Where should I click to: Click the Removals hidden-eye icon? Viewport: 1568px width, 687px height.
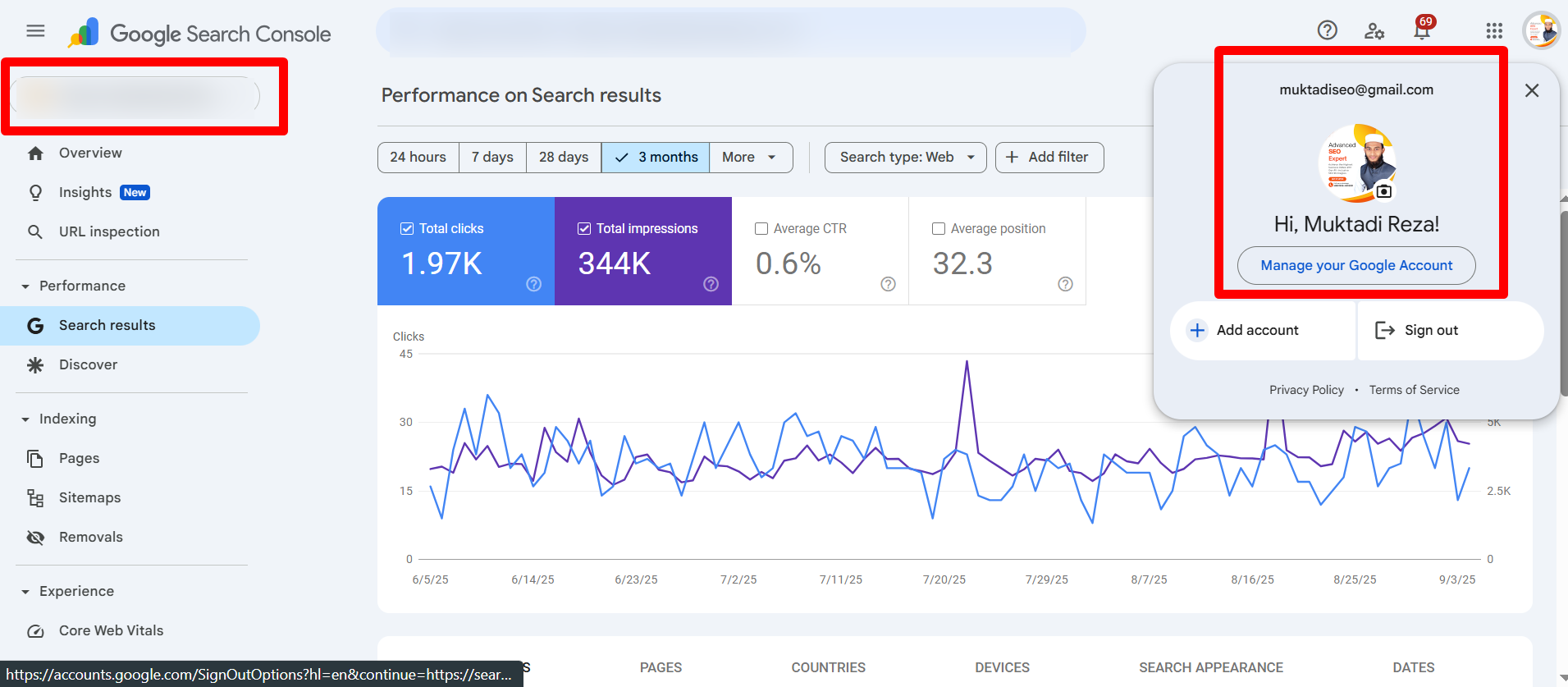[35, 538]
